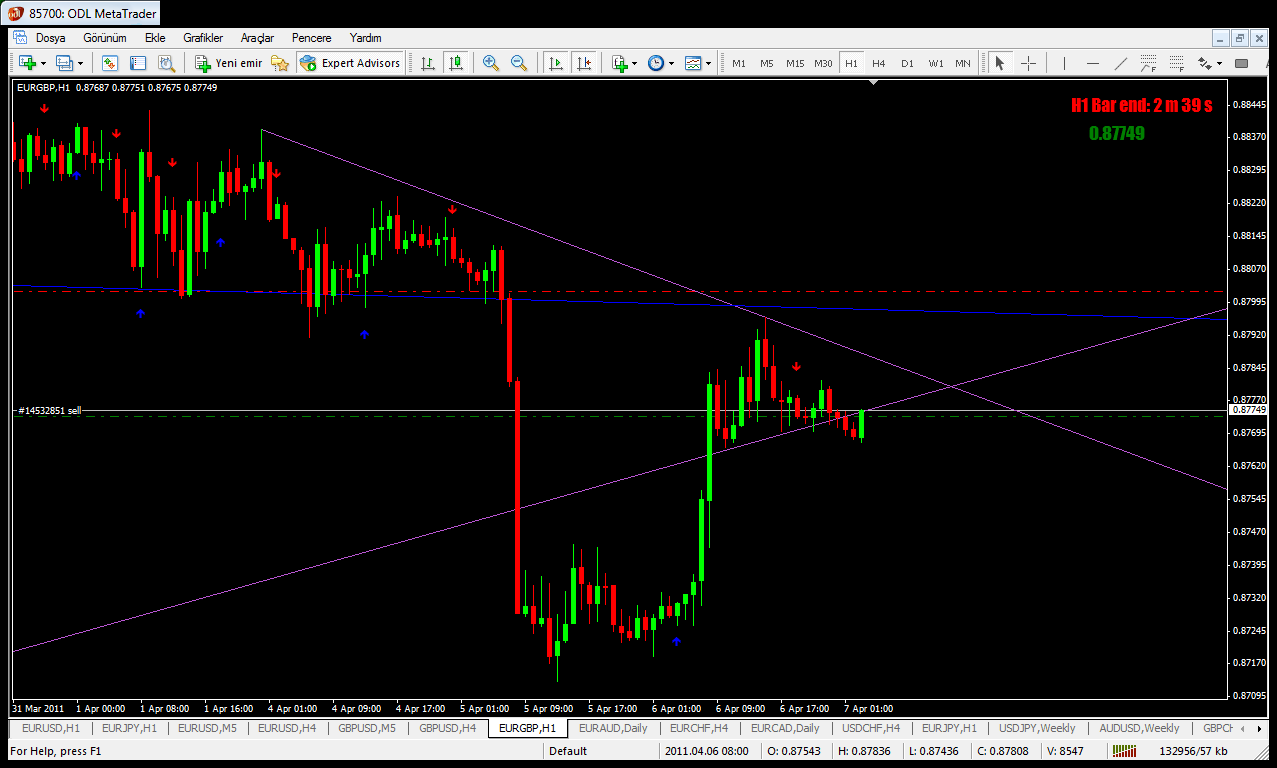The width and height of the screenshot is (1277, 768).
Task: Open the Grafikler menu
Action: [203, 38]
